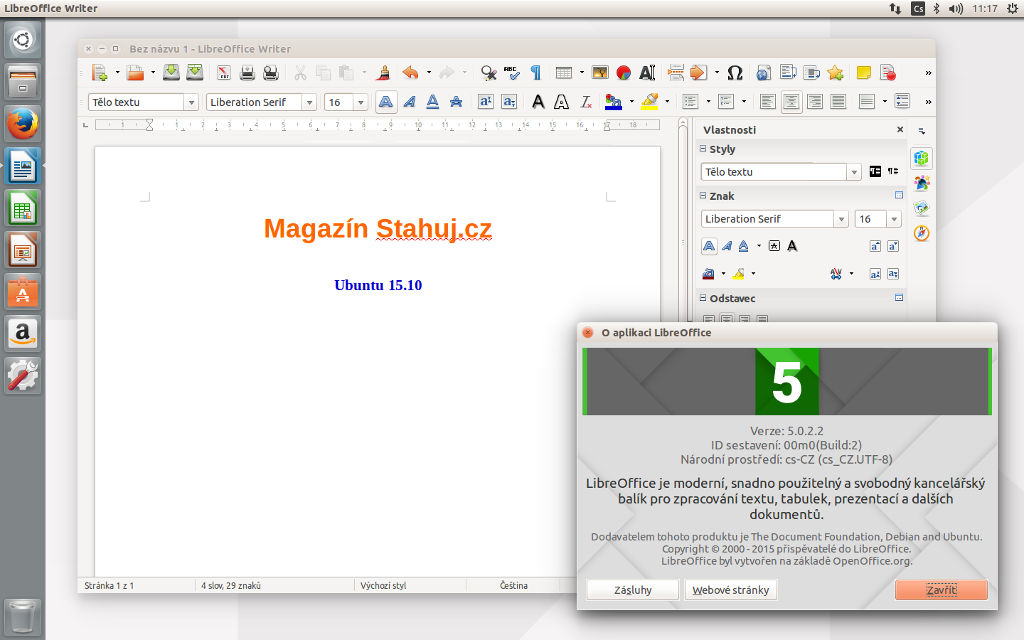Click the Print icon in toolbar
1024x640 pixels.
[247, 72]
